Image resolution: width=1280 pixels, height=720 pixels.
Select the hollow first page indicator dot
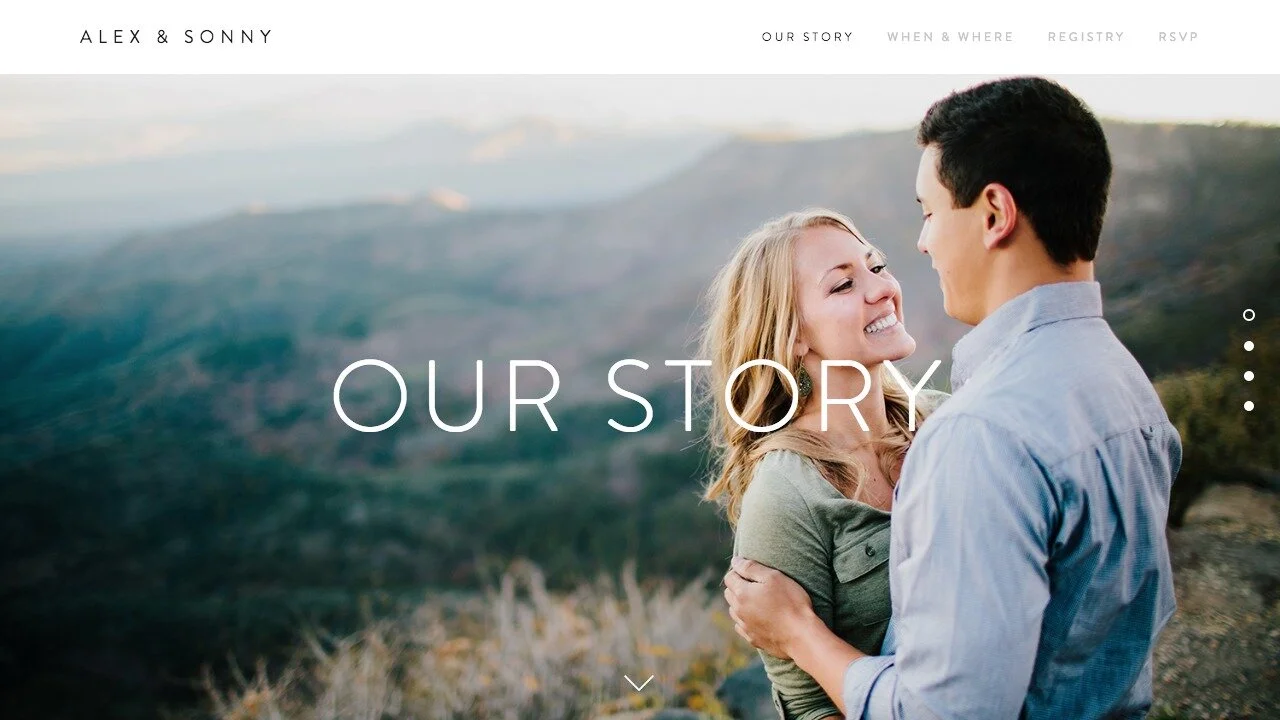click(x=1249, y=315)
